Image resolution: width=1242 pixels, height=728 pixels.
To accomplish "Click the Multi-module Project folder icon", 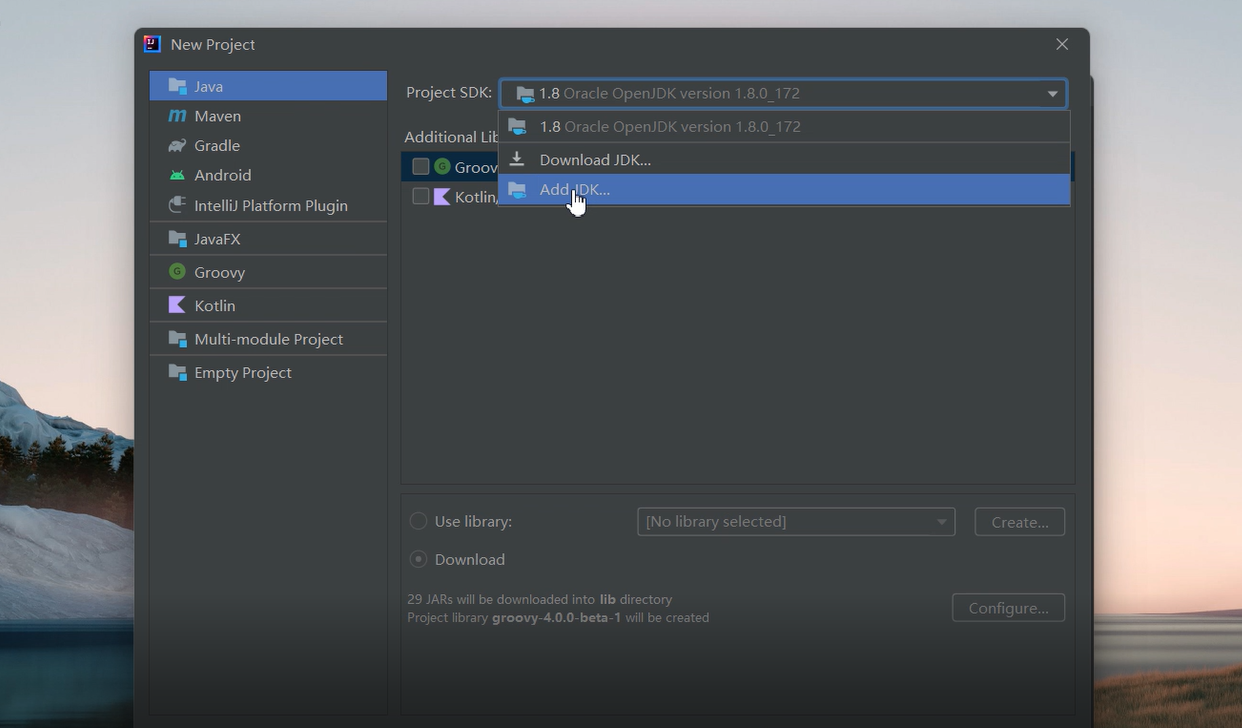I will 178,339.
